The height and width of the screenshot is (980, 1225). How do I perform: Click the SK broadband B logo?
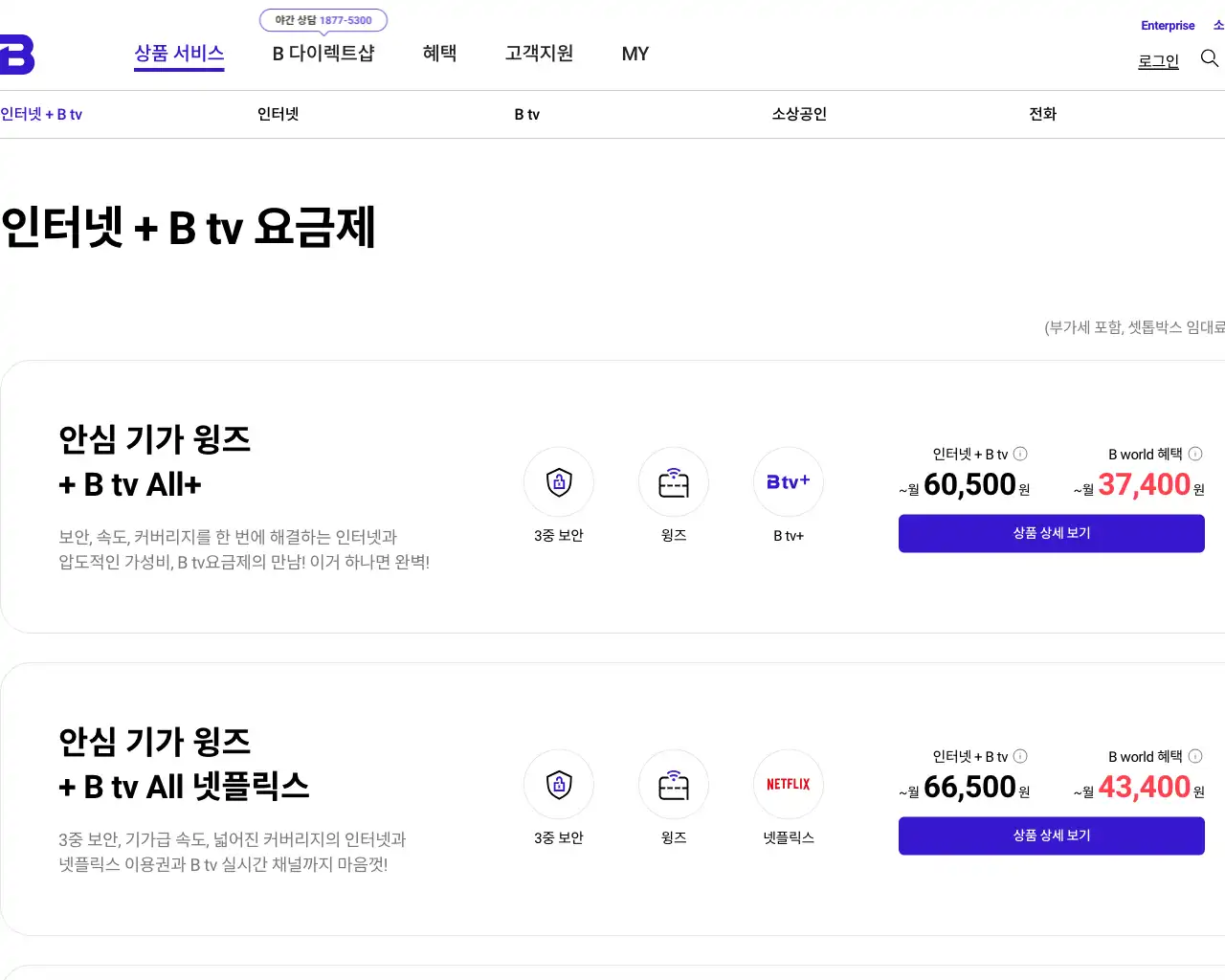(x=16, y=55)
